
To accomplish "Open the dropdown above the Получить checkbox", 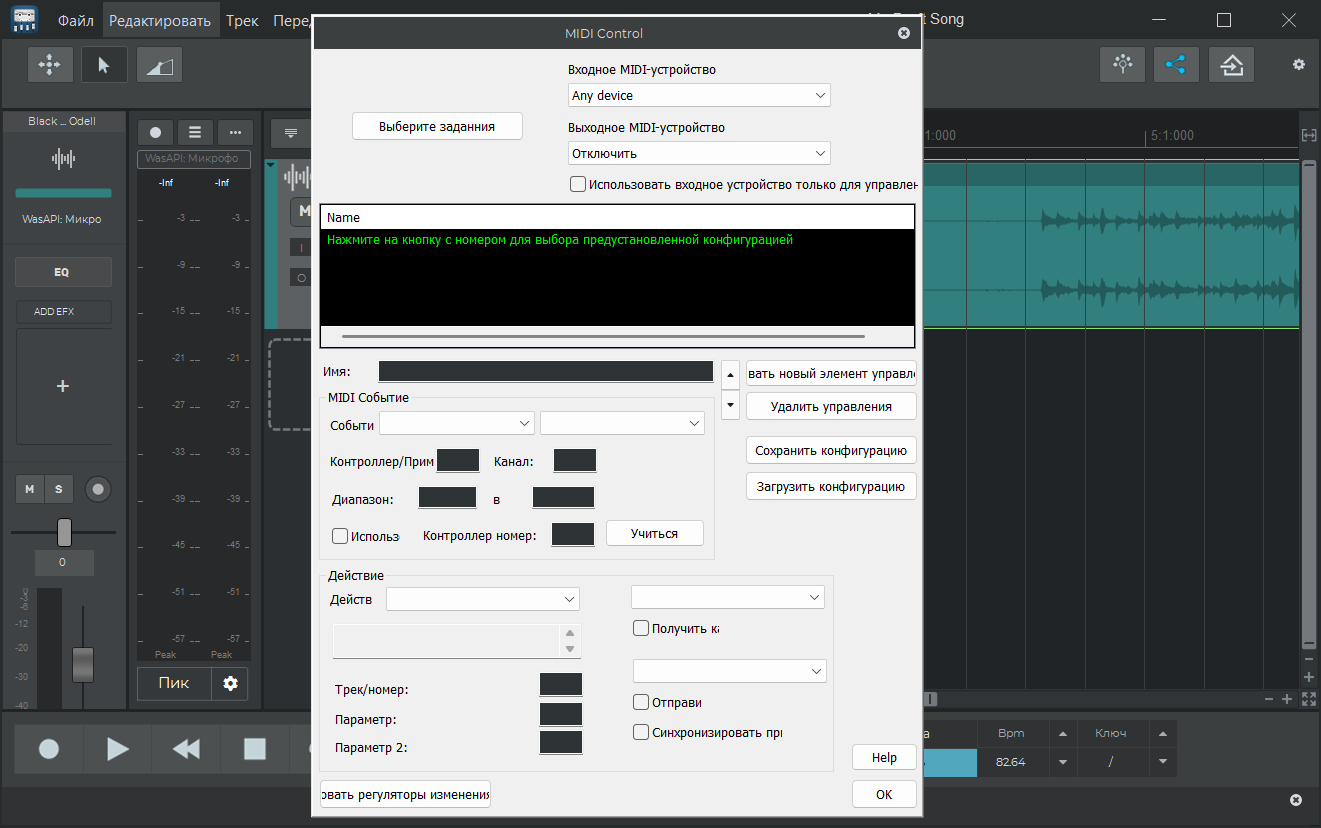I will point(728,597).
